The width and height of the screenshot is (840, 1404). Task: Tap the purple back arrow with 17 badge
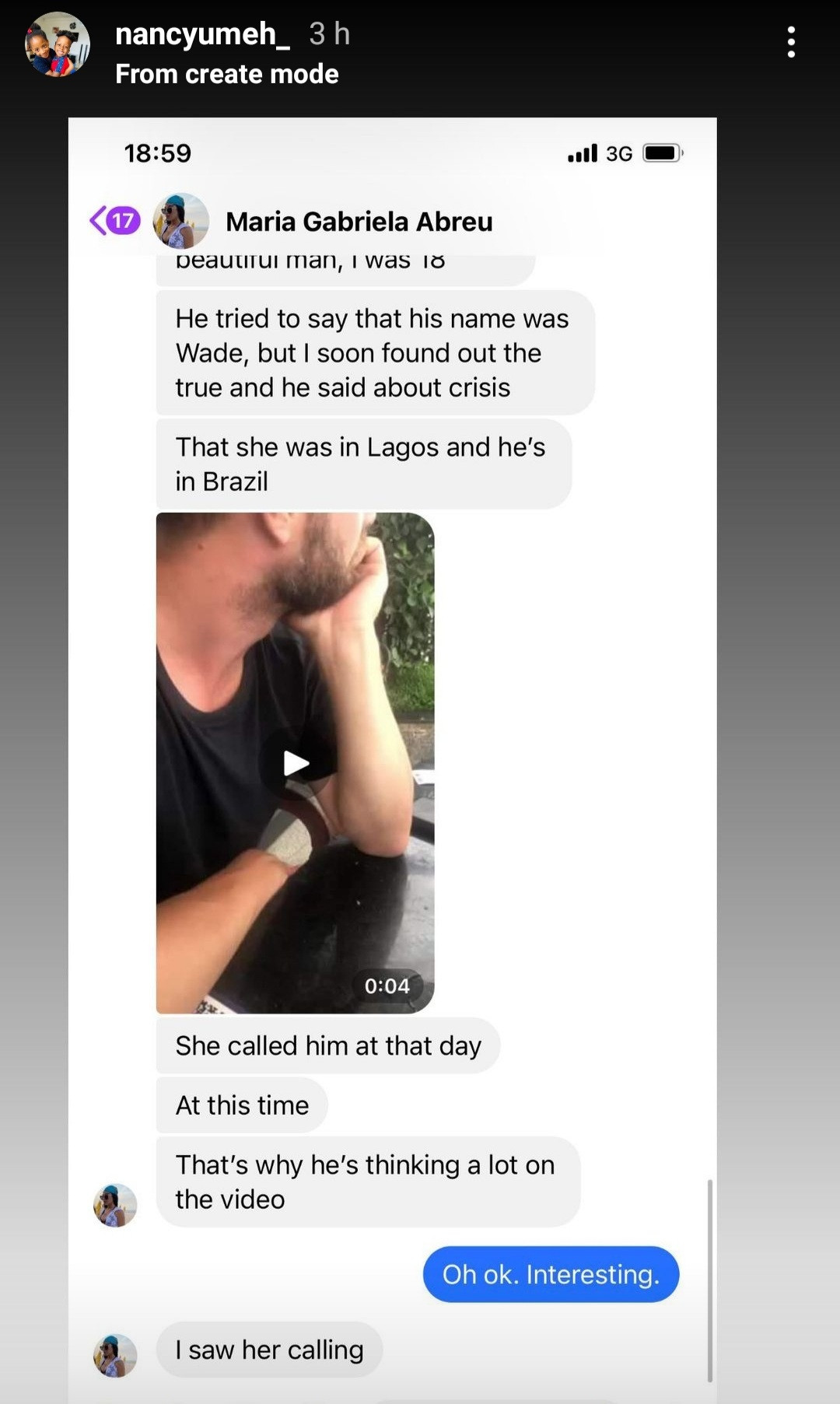(115, 221)
